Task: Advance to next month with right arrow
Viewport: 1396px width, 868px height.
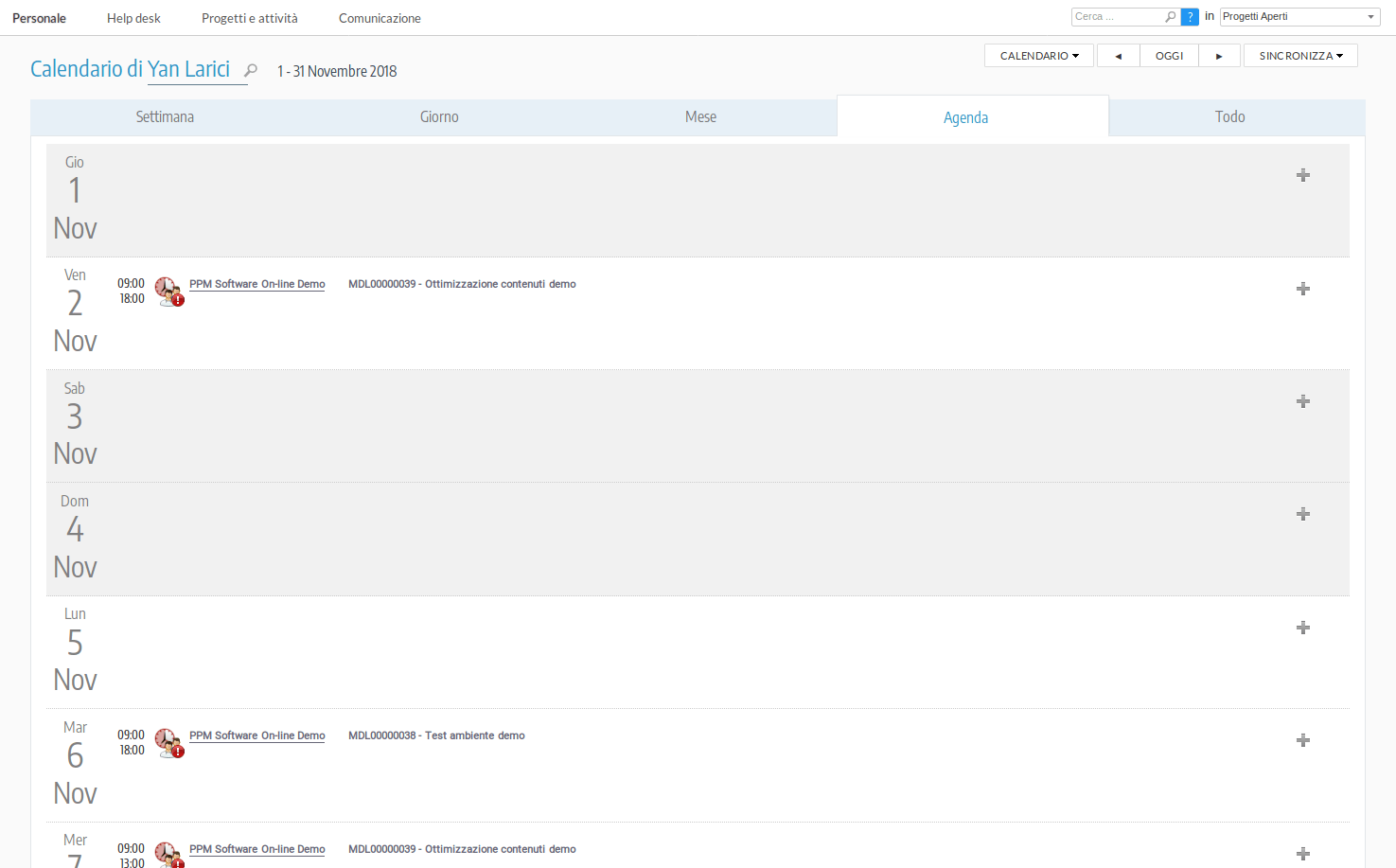Action: click(x=1219, y=56)
